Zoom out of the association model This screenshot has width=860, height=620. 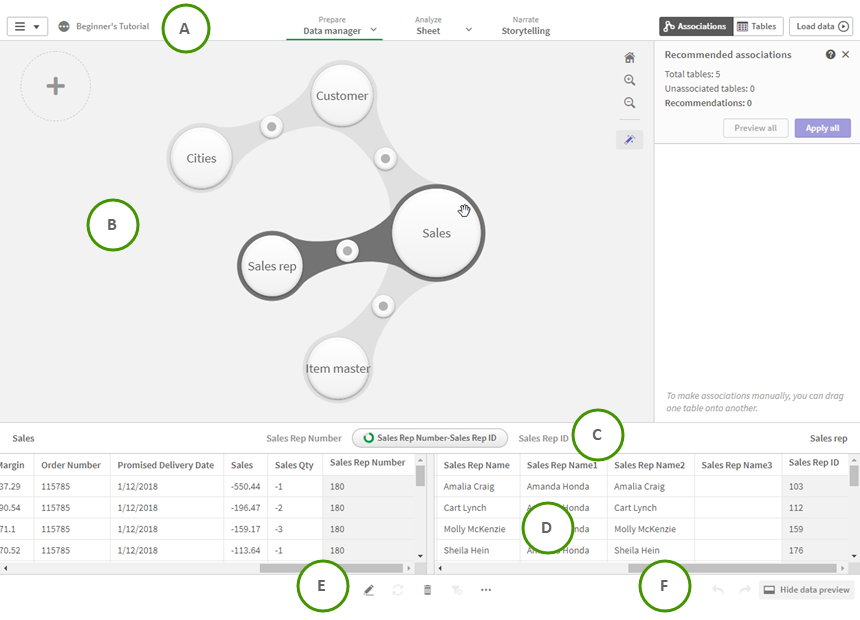click(630, 103)
